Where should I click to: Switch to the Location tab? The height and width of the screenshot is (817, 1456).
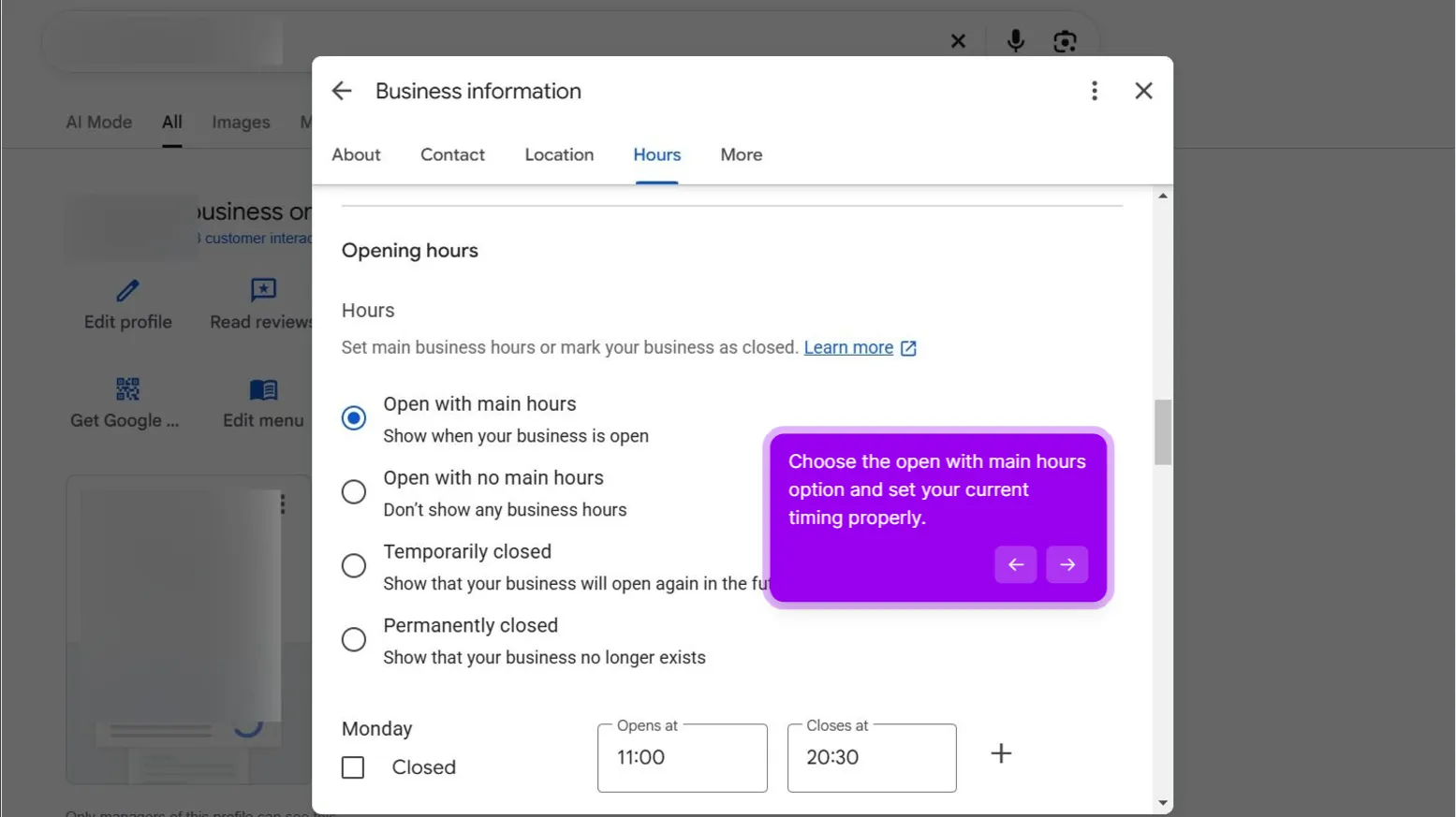559,155
